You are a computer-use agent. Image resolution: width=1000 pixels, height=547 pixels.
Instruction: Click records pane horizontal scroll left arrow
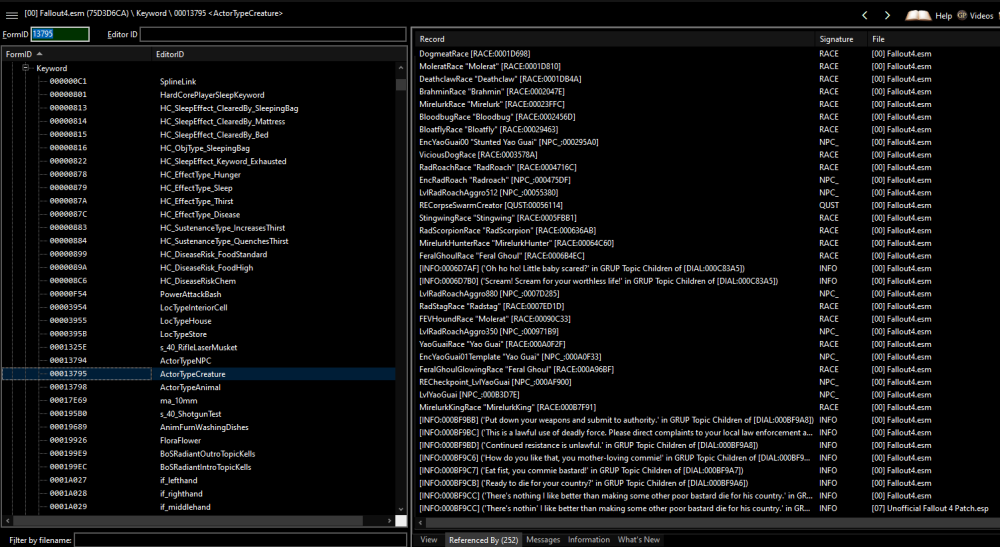coord(421,522)
